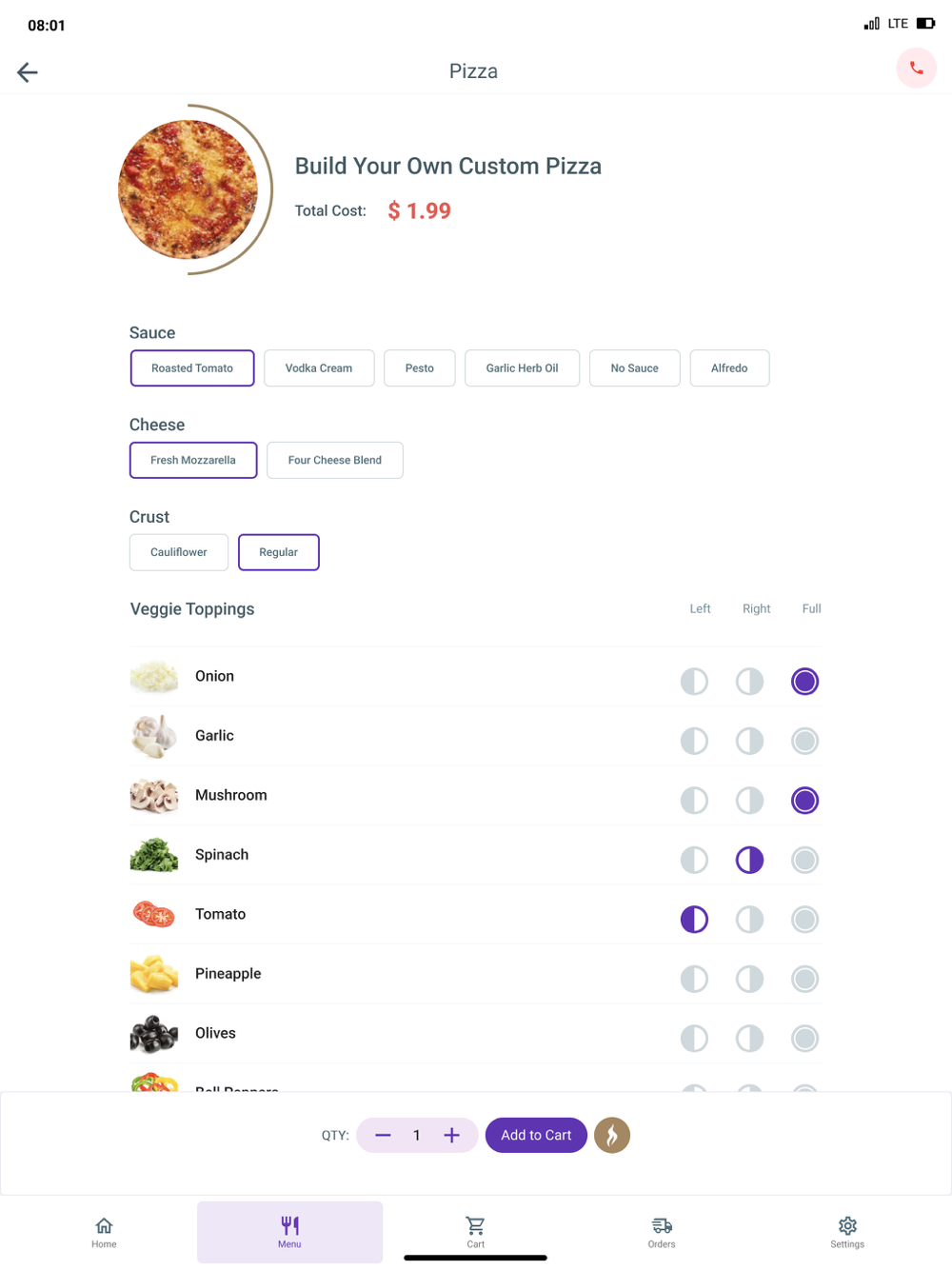Open the Home tab
The width and height of the screenshot is (952, 1270).
[104, 1231]
